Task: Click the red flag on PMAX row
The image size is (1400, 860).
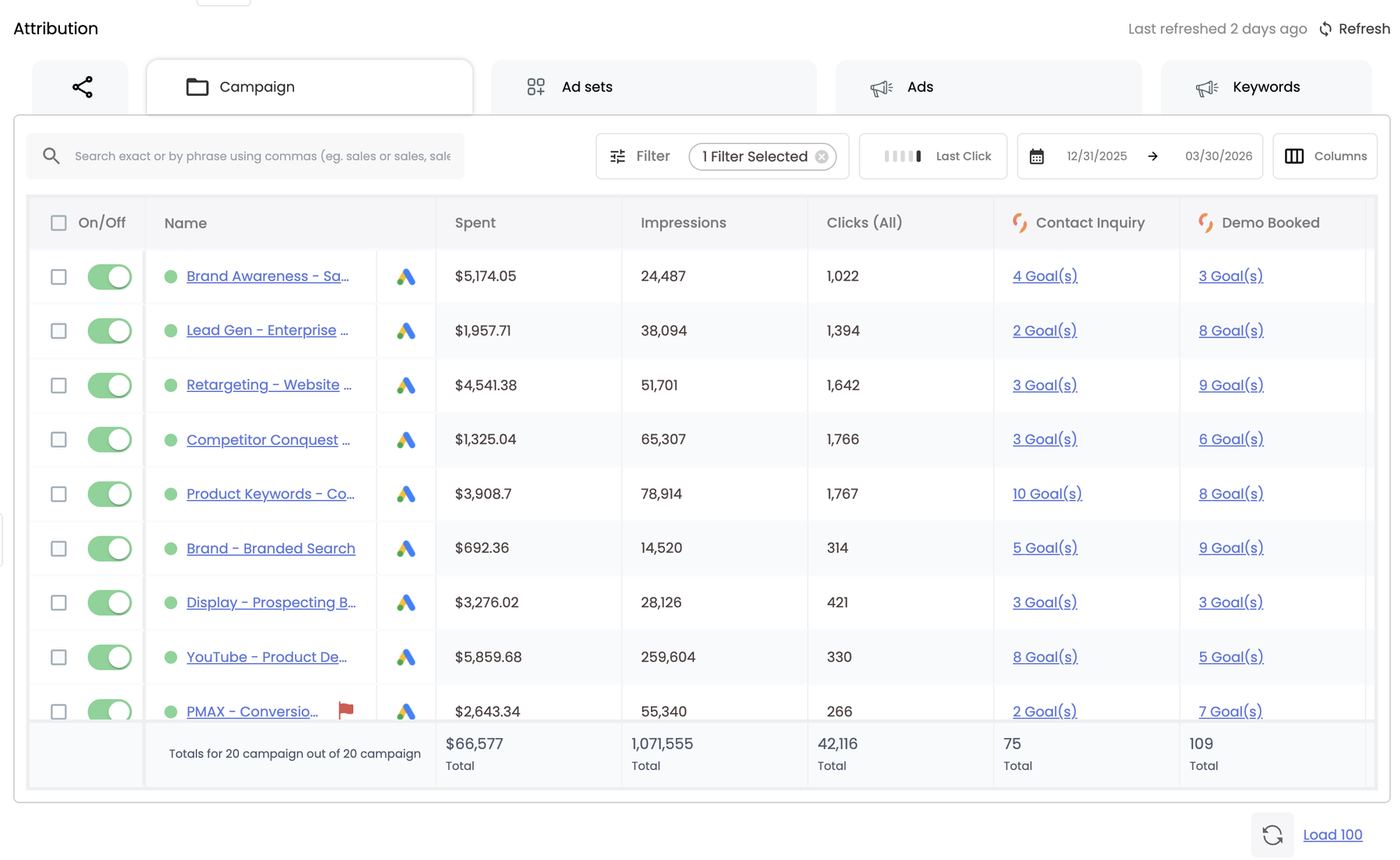Action: tap(345, 710)
